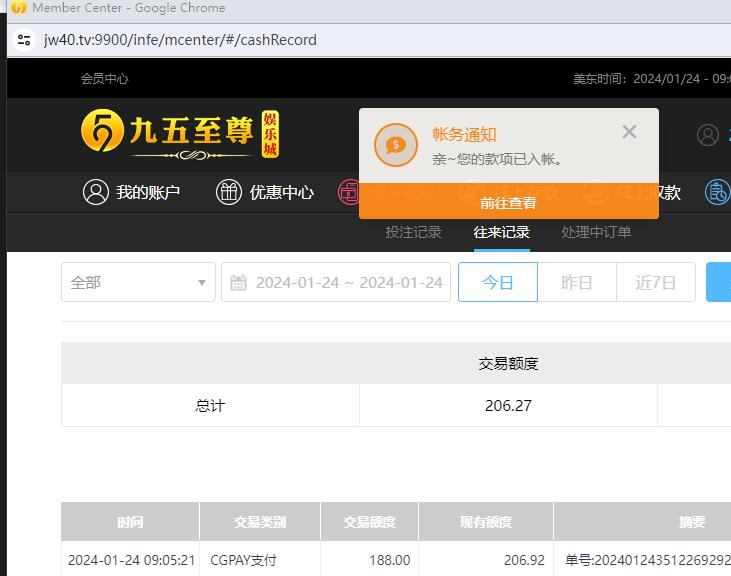Click the timestamp 2024-01-24 09:05:21
731x576 pixels.
(131, 560)
